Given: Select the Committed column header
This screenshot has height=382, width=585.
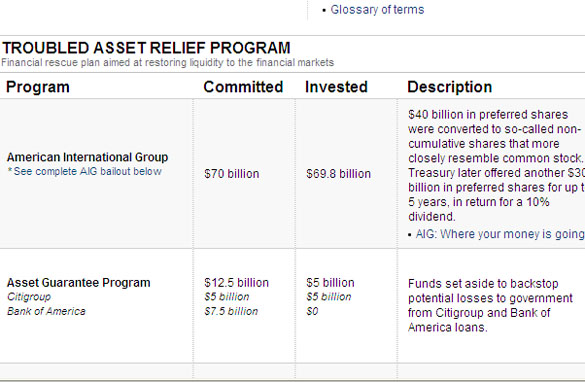Looking at the screenshot, I should (x=243, y=87).
